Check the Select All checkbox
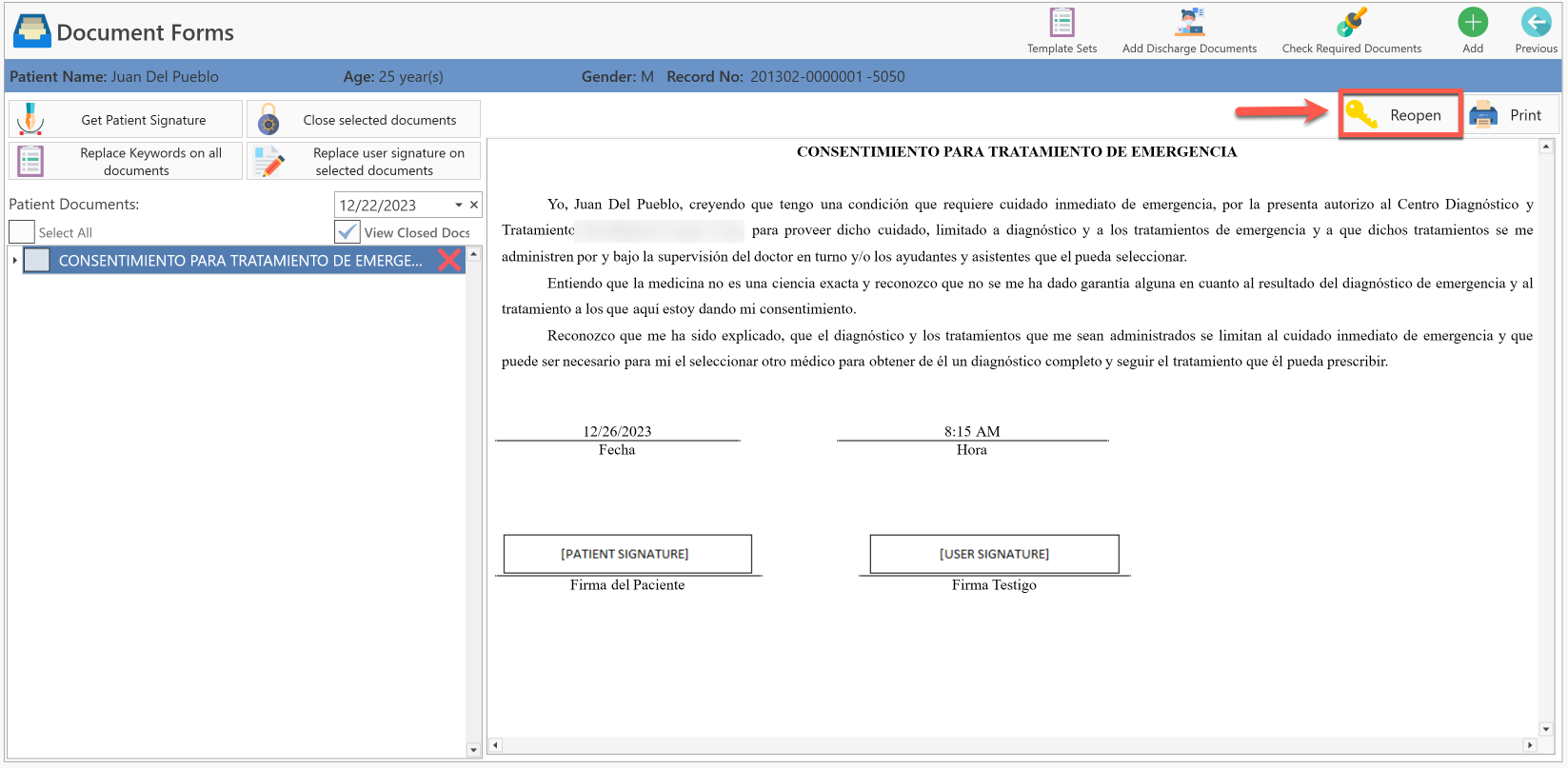Viewport: 1568px width, 768px height. click(22, 232)
